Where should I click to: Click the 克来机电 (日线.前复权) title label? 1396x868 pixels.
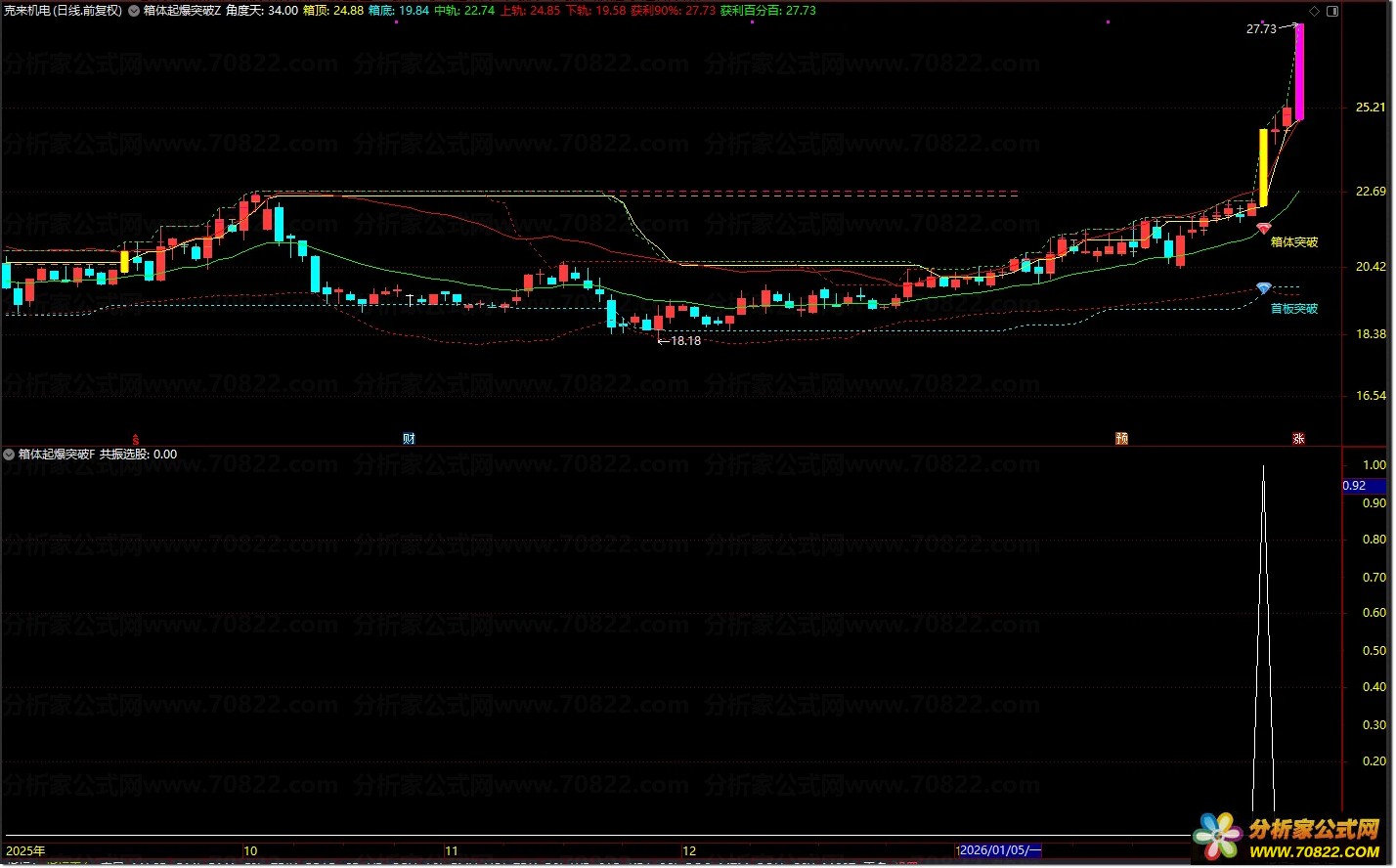[63, 11]
